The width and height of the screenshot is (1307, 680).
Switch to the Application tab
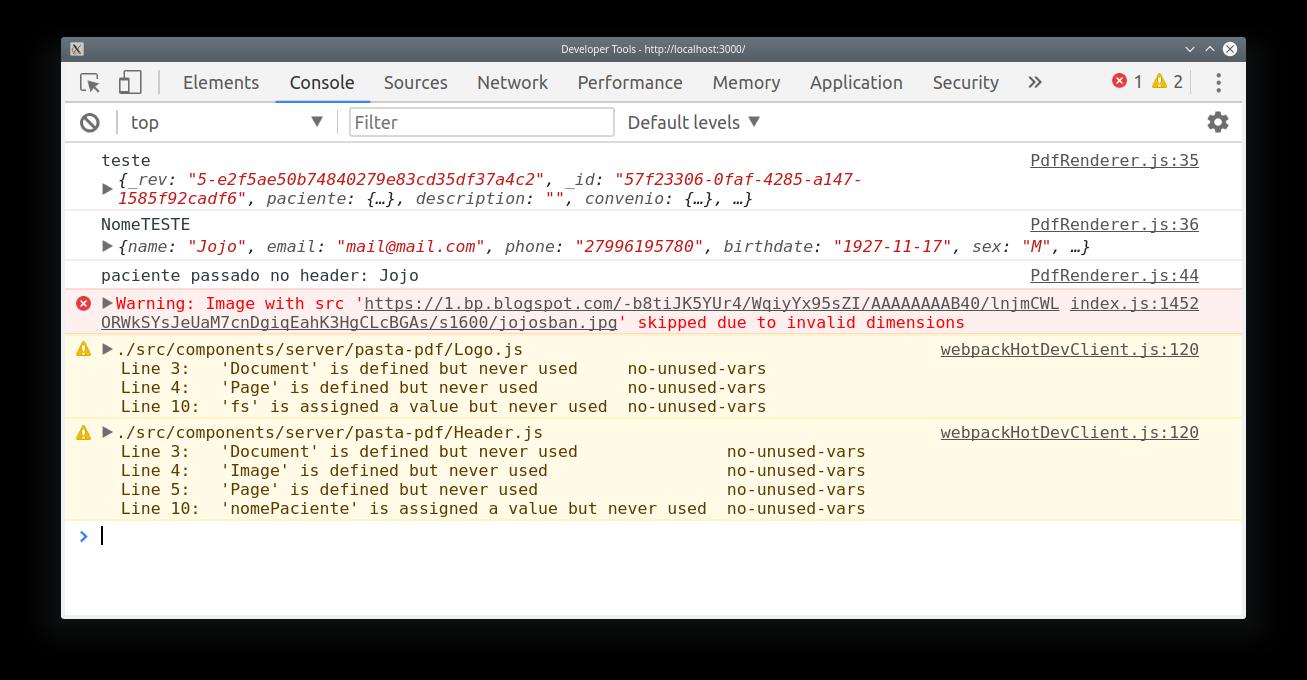pyautogui.click(x=856, y=82)
